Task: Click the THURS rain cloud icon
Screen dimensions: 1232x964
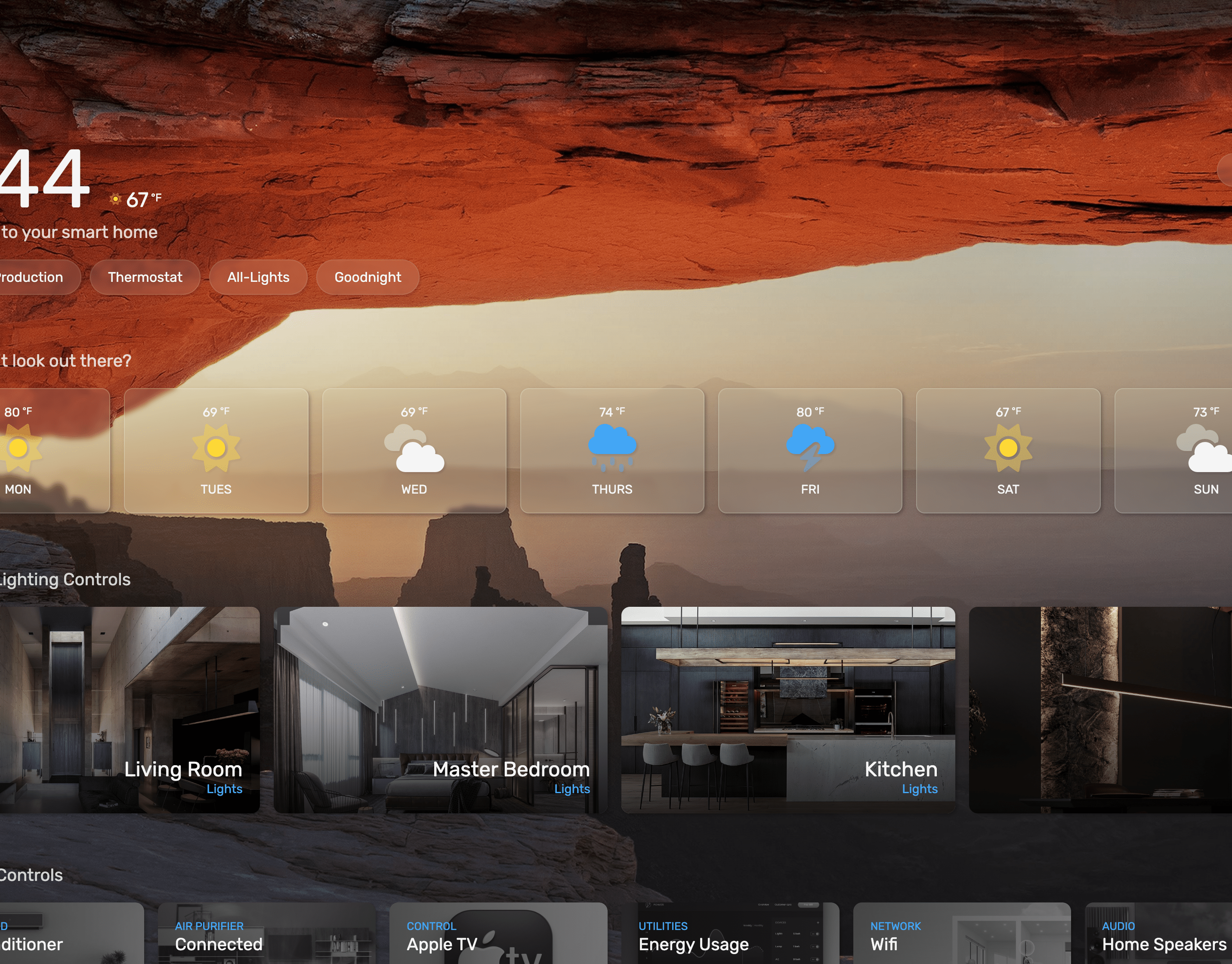Action: [612, 449]
